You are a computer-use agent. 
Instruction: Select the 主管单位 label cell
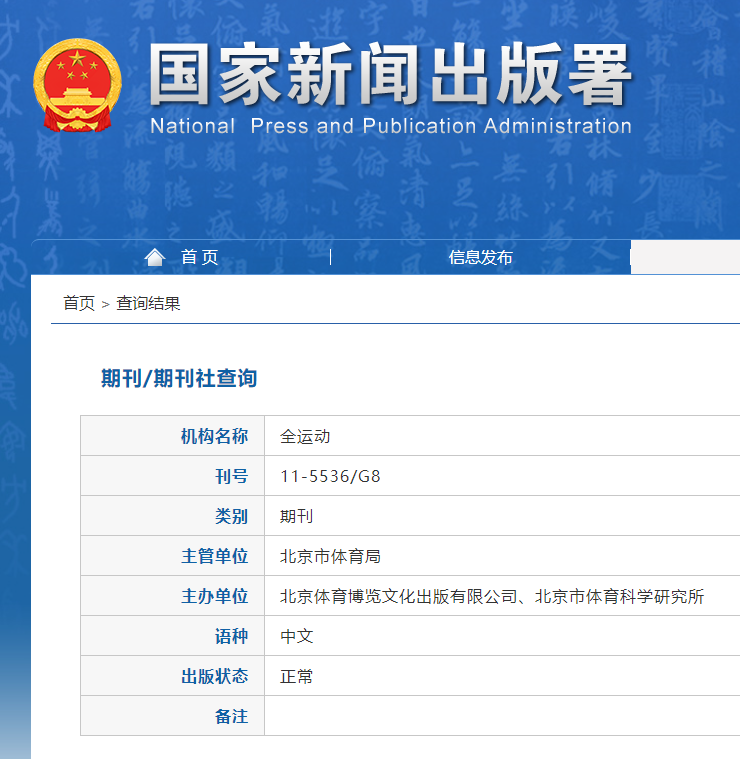point(173,556)
